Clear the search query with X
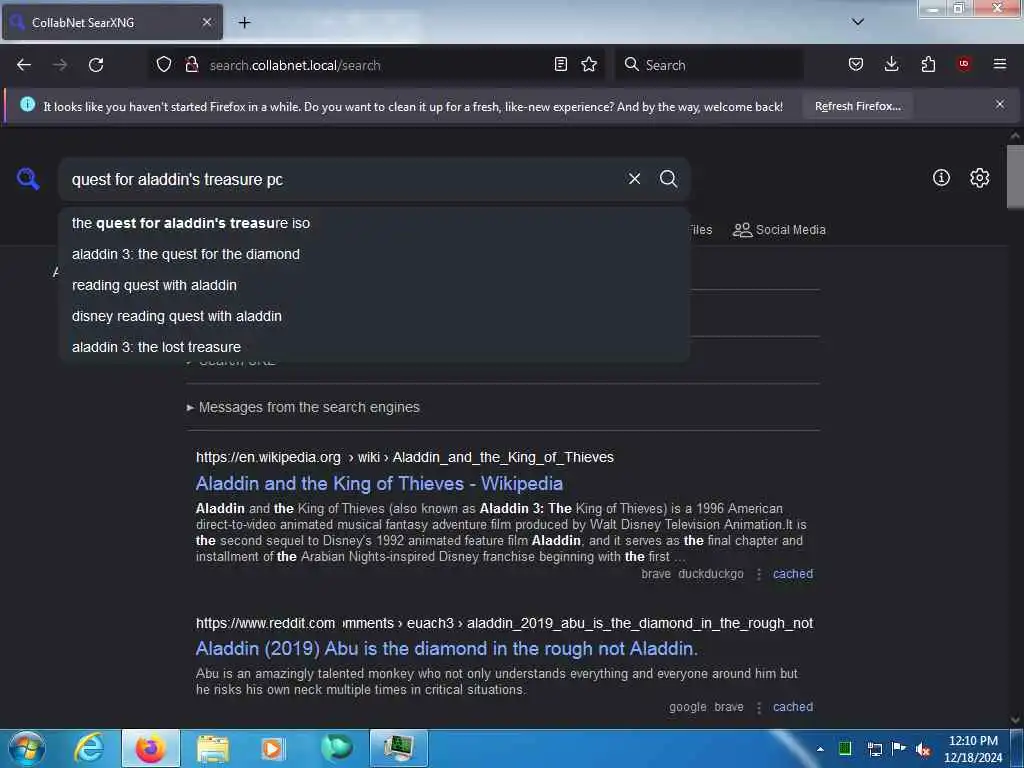Screen dimensions: 1024x768 pyautogui.click(x=634, y=178)
